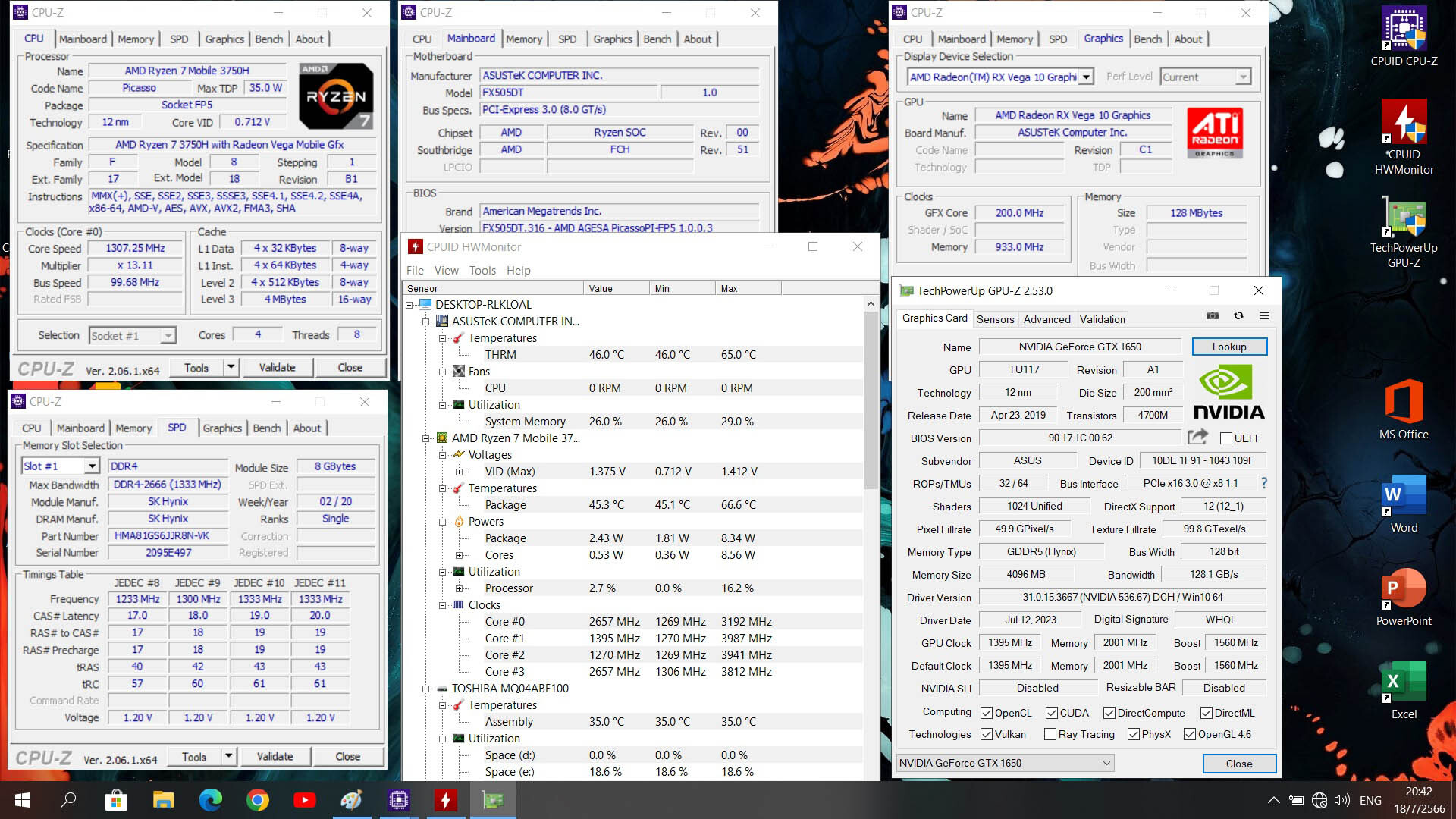Open Google Chrome from taskbar
The image size is (1456, 819).
point(257,800)
